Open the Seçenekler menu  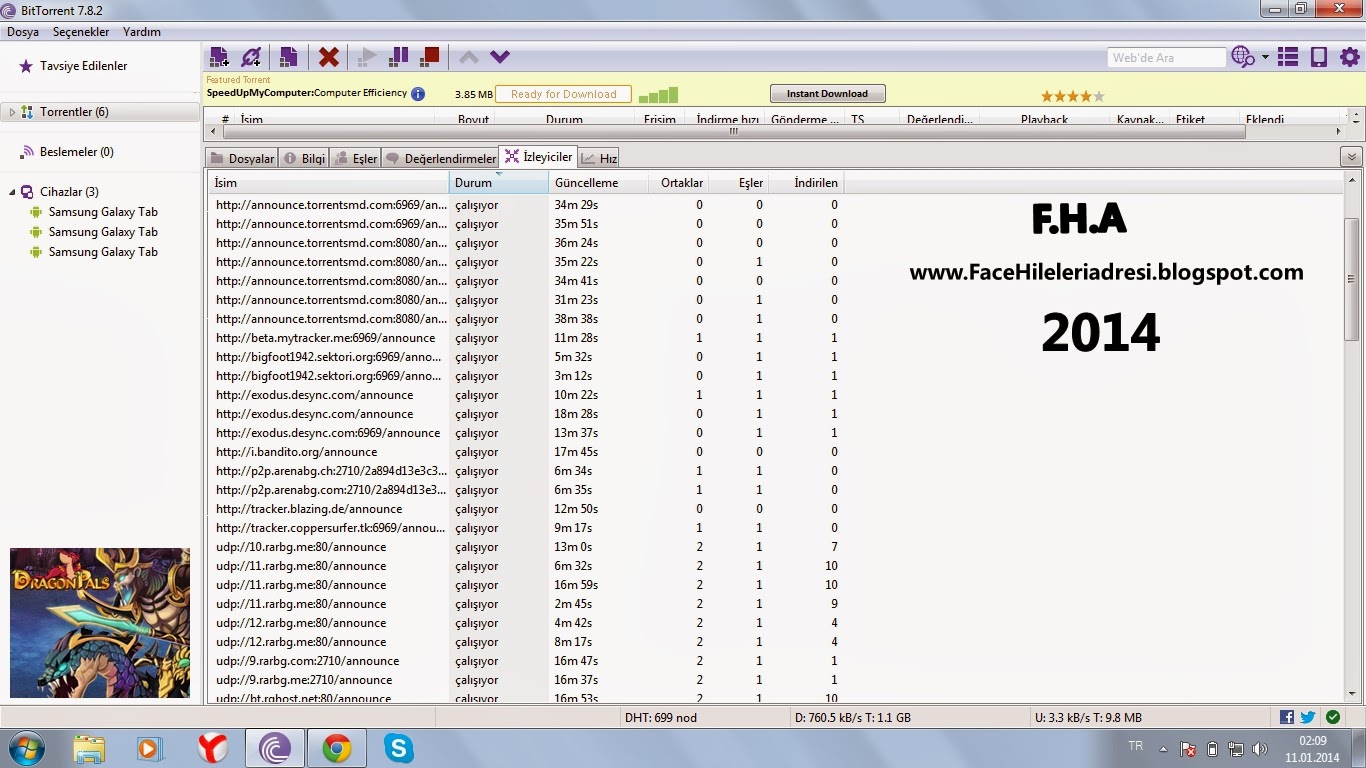(79, 31)
